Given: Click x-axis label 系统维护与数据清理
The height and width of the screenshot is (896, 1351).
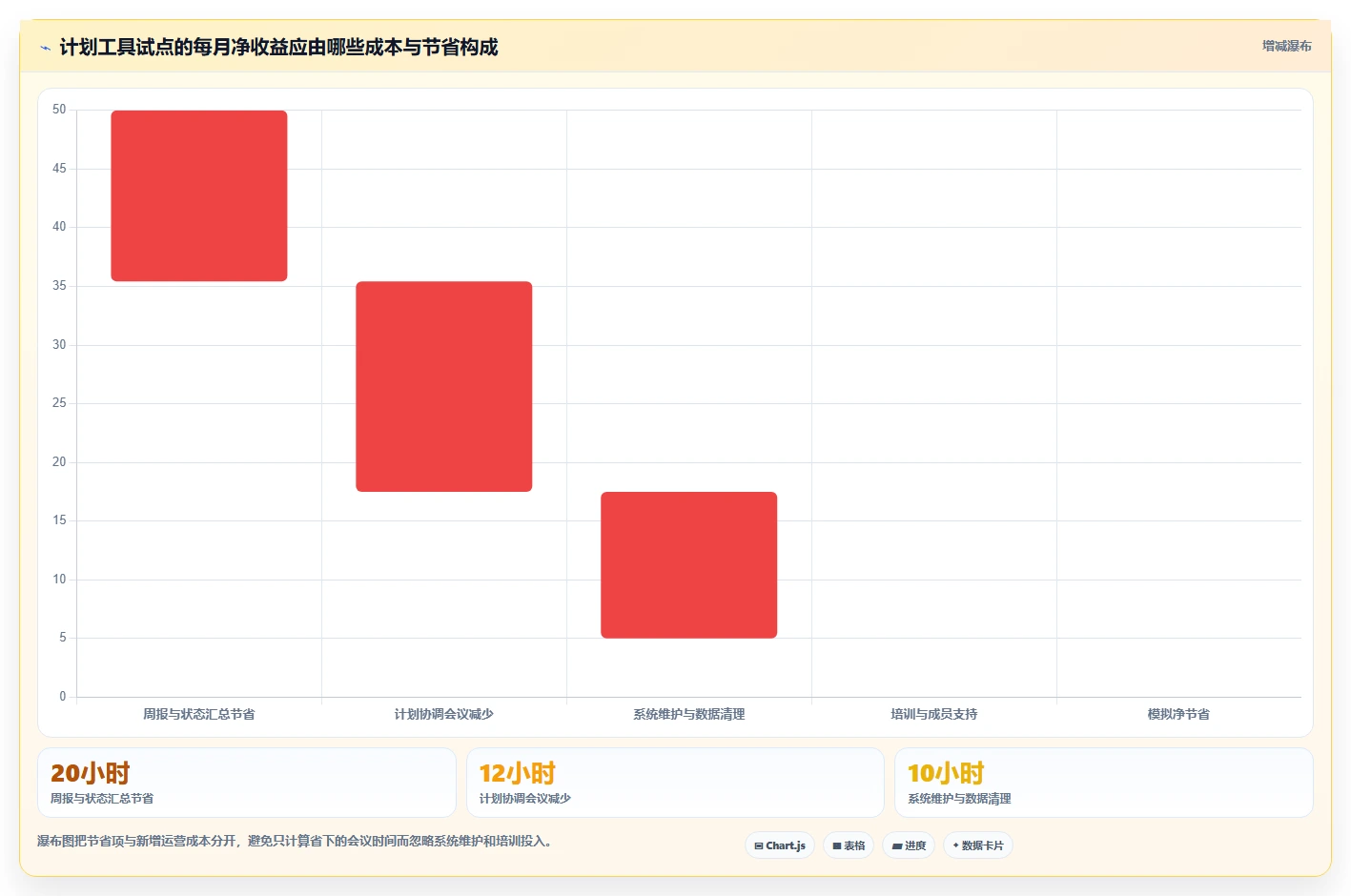Looking at the screenshot, I should pos(689,714).
